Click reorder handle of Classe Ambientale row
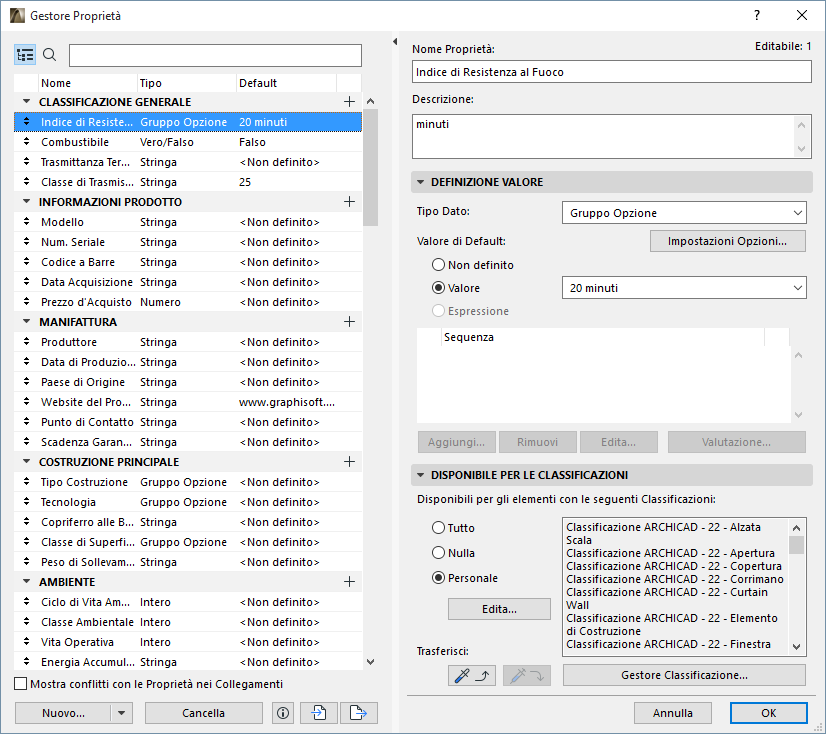The height and width of the screenshot is (734, 826). tap(26, 622)
